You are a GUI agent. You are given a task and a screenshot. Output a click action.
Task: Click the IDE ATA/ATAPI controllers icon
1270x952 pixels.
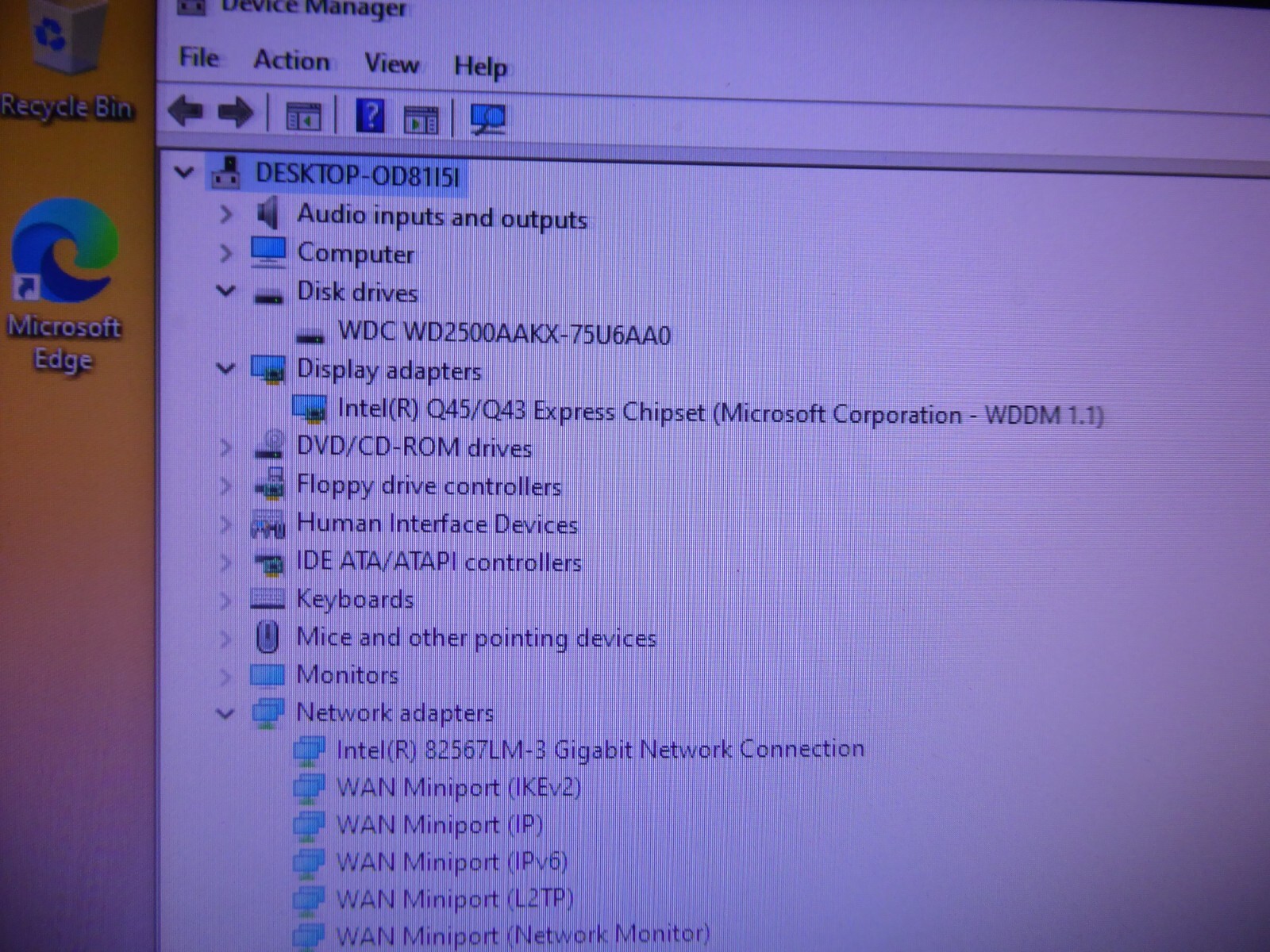[x=268, y=562]
